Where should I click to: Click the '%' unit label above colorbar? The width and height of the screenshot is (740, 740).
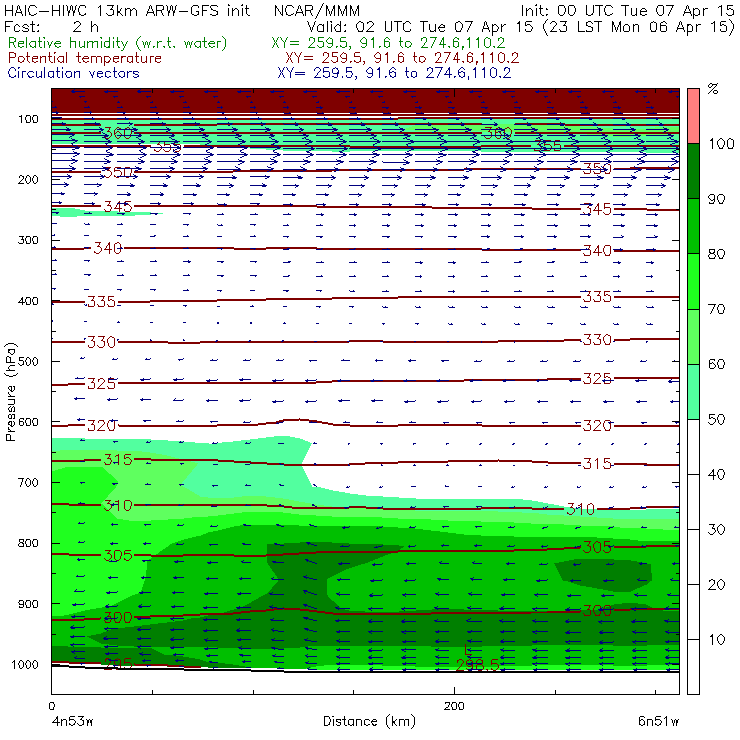[713, 88]
